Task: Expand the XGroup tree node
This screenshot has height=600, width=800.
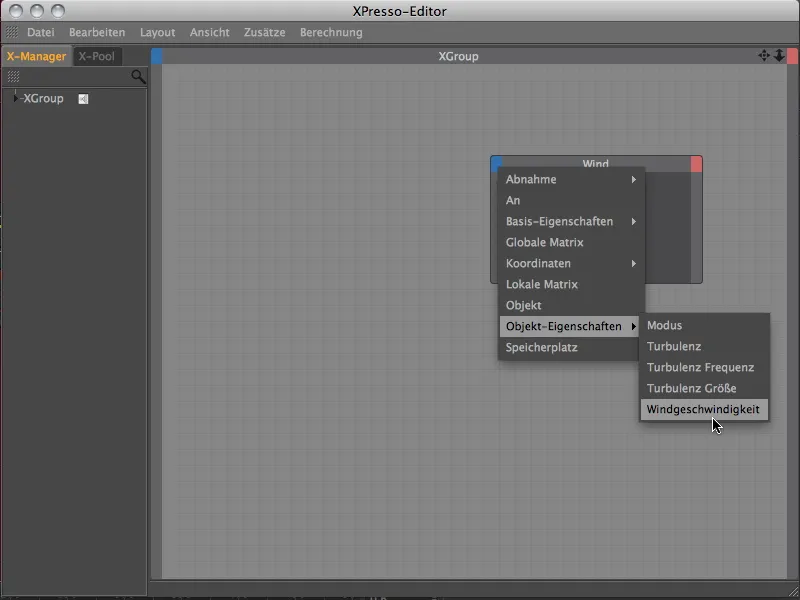Action: pyautogui.click(x=15, y=98)
